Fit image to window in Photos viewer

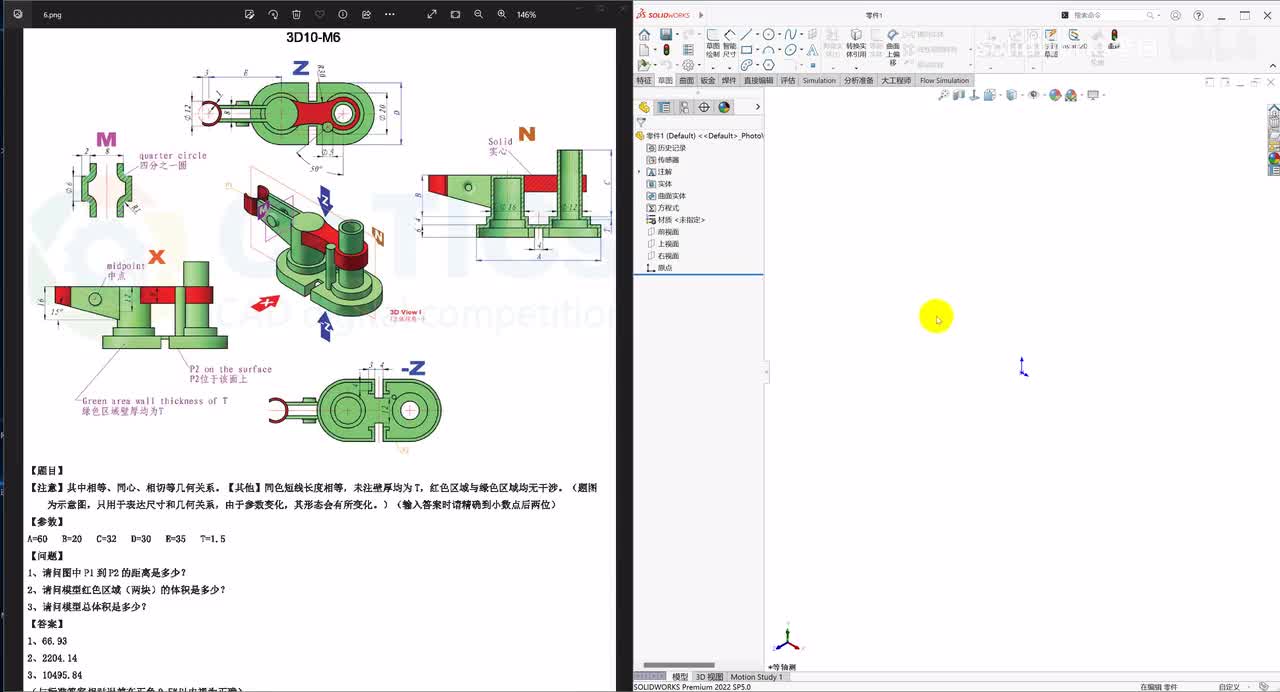point(455,14)
